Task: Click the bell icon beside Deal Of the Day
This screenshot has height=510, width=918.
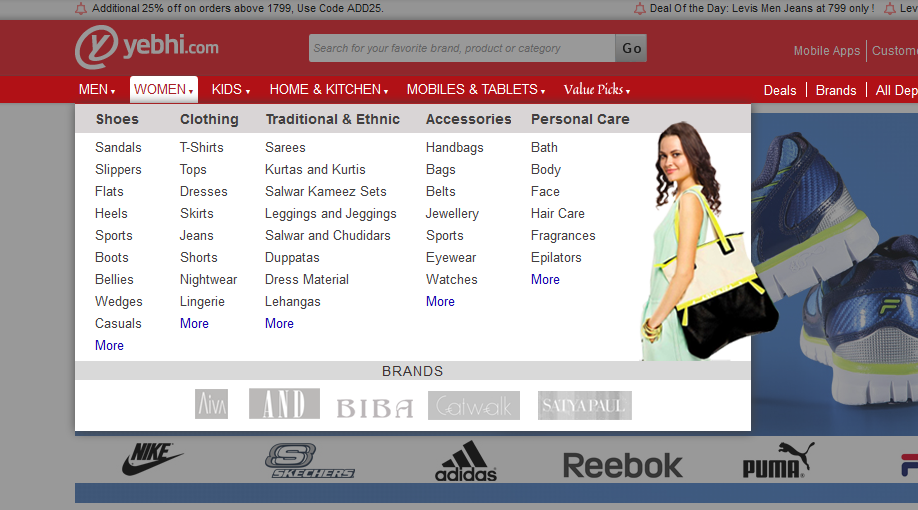Action: pyautogui.click(x=640, y=8)
